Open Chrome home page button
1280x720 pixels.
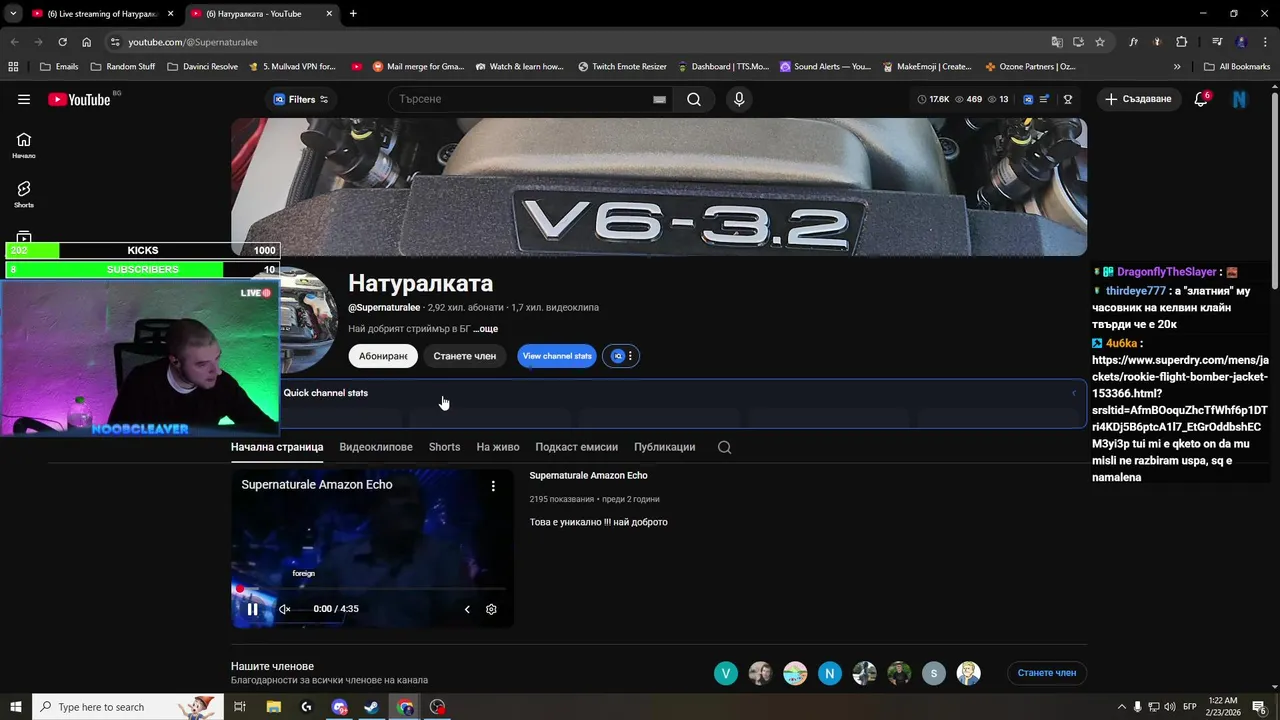pyautogui.click(x=87, y=42)
